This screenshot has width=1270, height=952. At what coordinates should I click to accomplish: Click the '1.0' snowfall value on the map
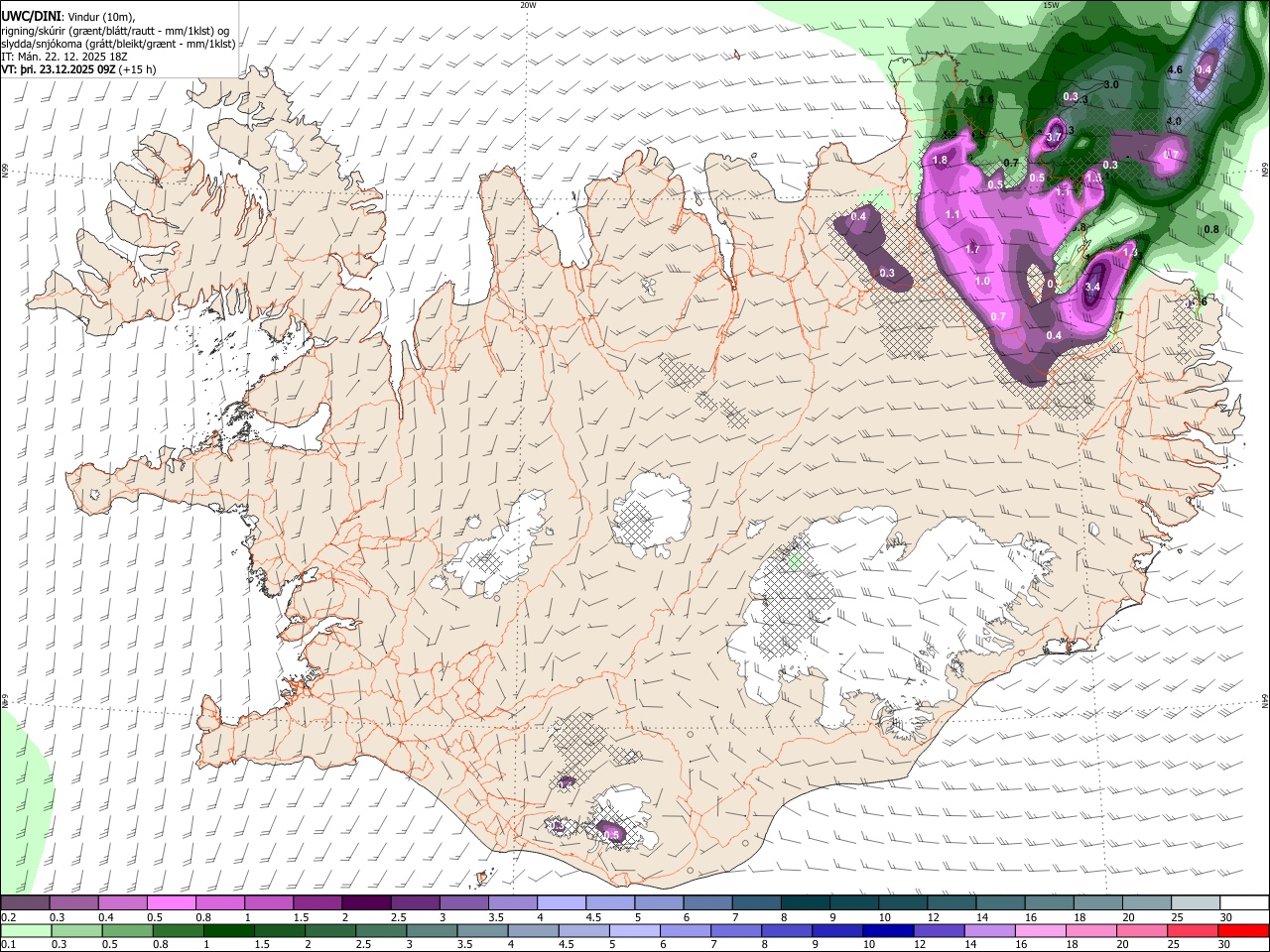(x=982, y=282)
